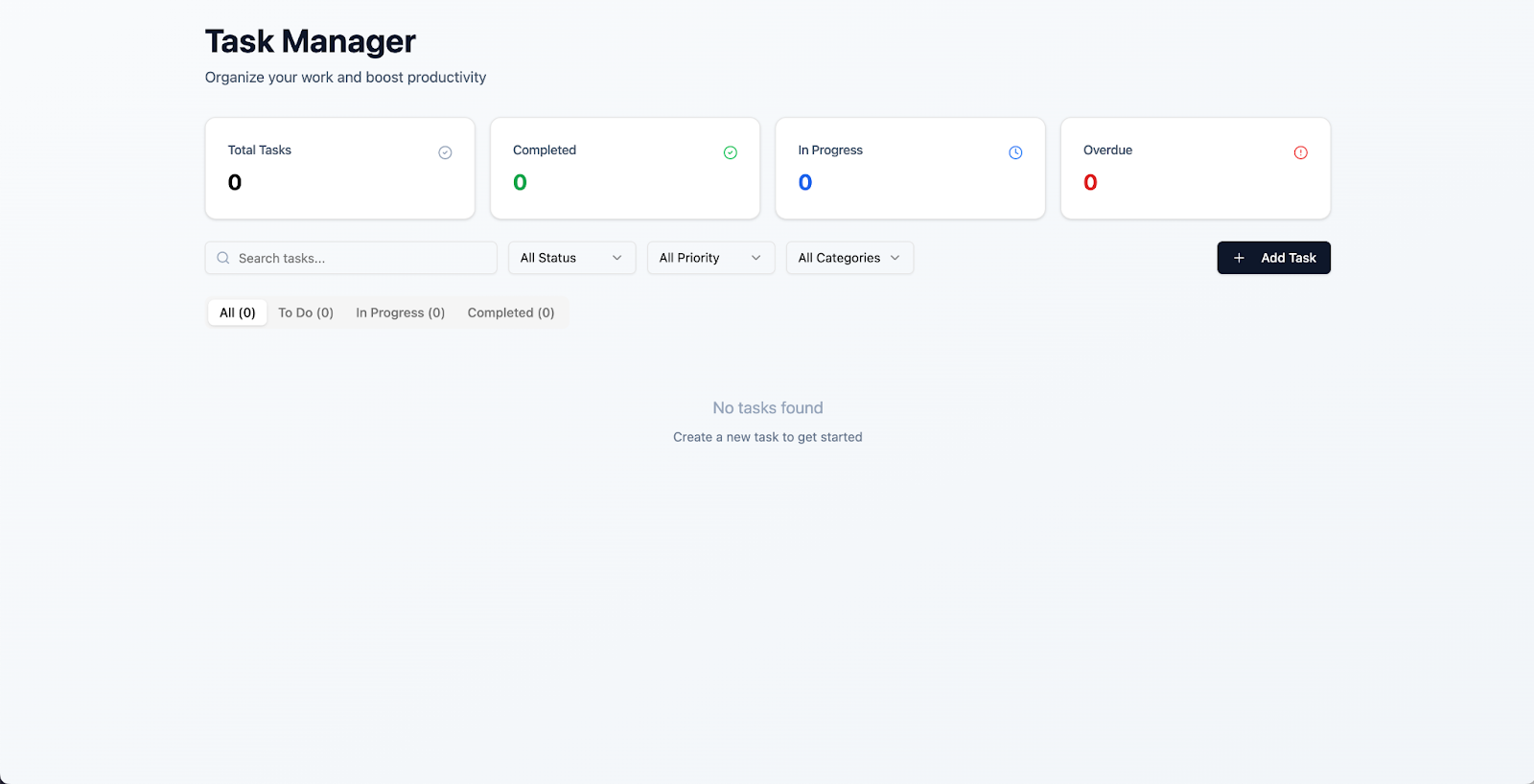Click the blue In Progress clock icon
1534x784 pixels.
tap(1015, 152)
